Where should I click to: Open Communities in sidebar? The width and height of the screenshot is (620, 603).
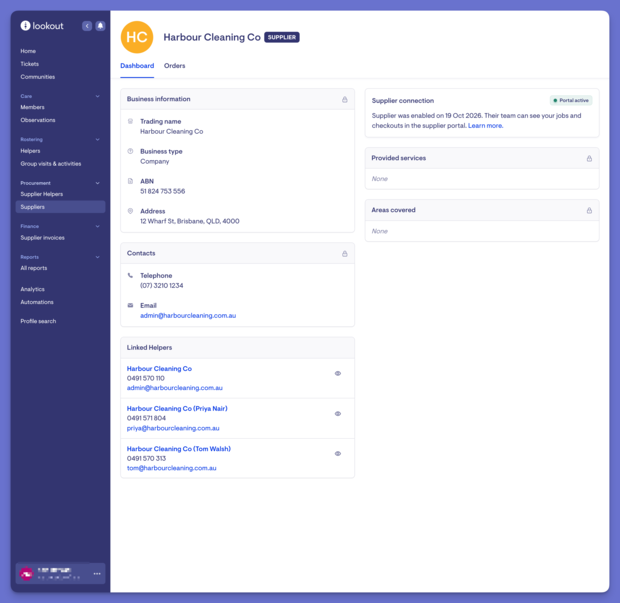click(38, 77)
